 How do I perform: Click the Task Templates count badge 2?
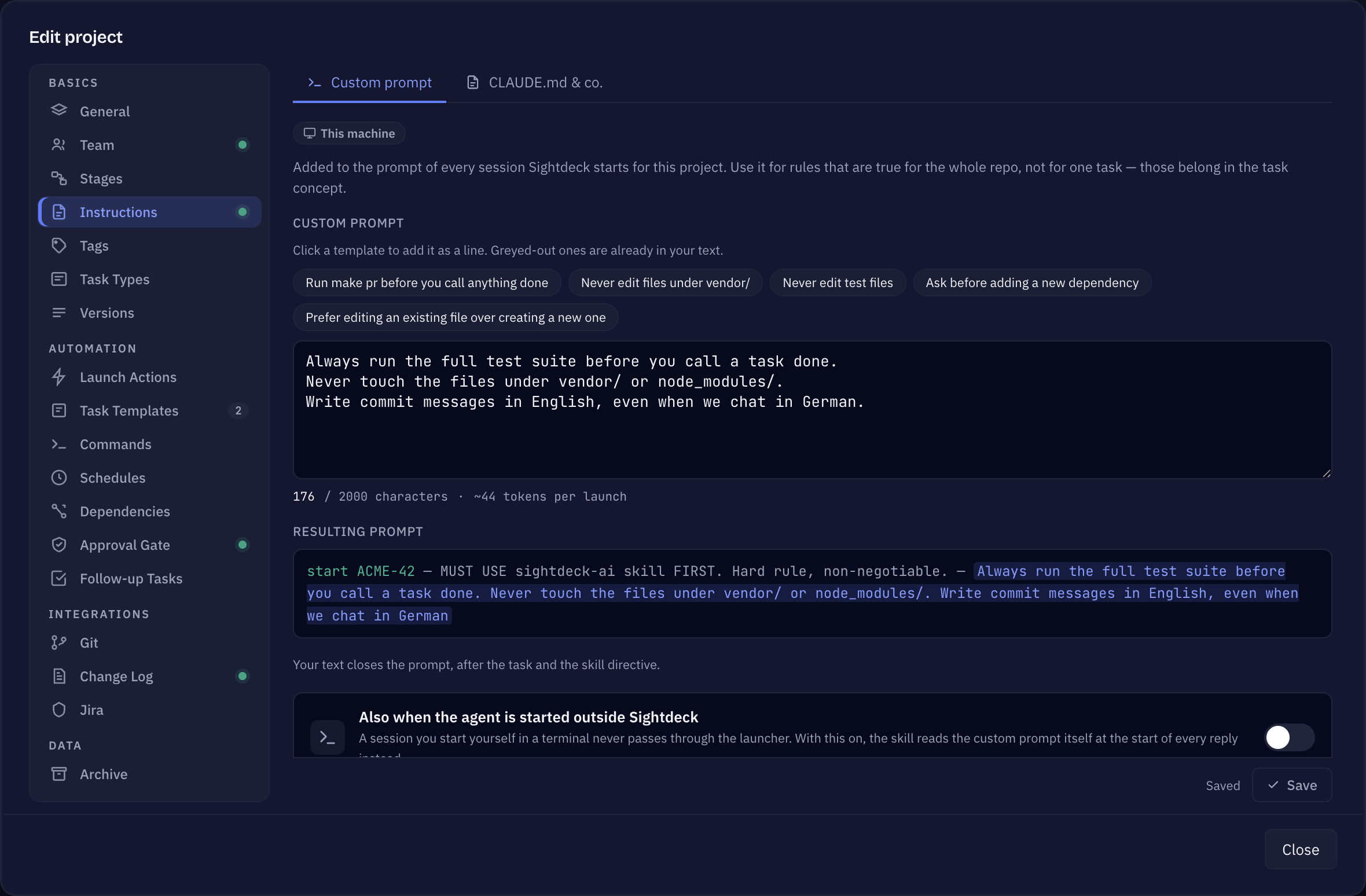point(238,410)
